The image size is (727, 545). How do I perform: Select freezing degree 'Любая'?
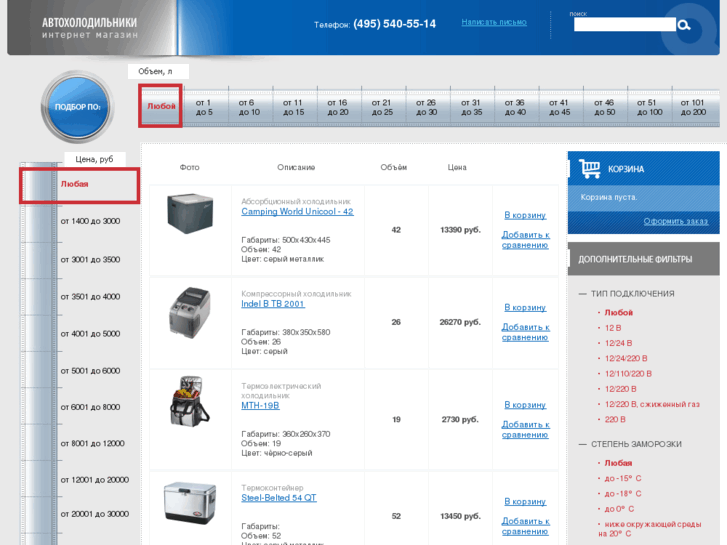[x=618, y=463]
